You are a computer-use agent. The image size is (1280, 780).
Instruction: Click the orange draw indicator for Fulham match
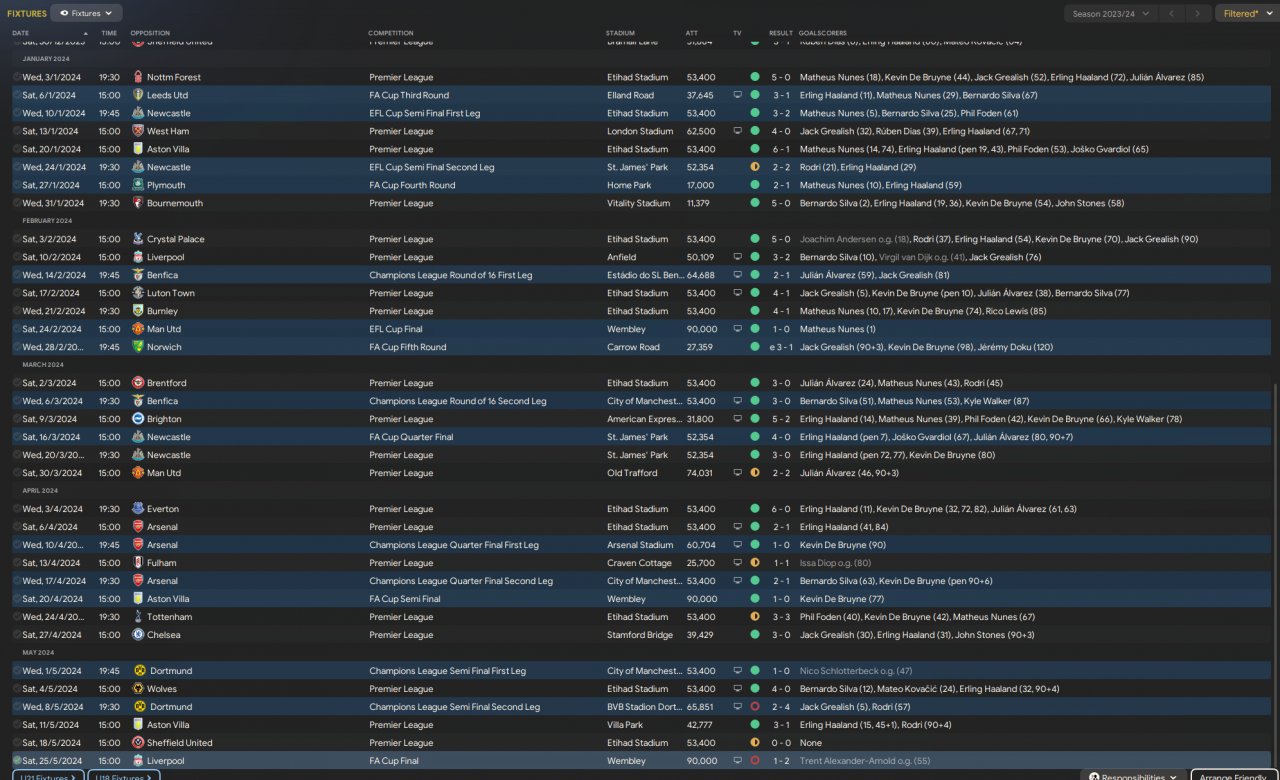tap(755, 563)
